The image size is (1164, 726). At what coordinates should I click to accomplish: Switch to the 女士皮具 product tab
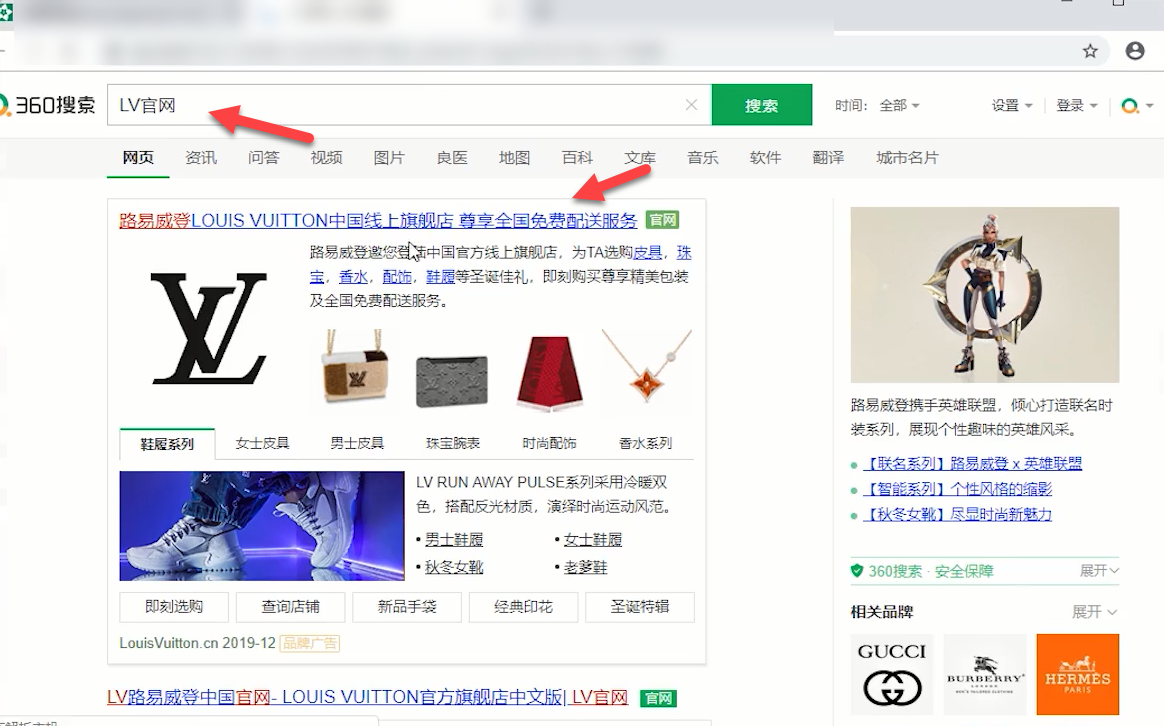(261, 441)
